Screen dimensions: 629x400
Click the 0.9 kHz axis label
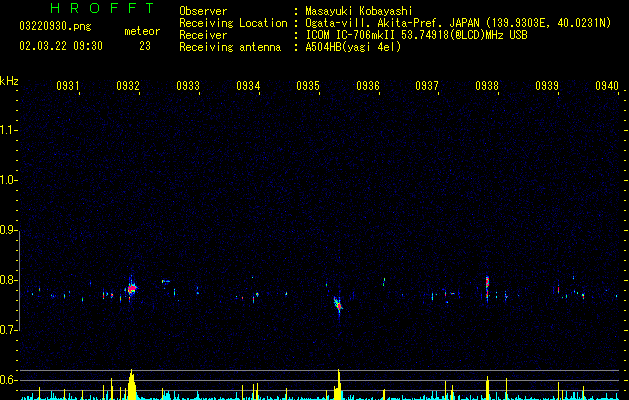8,230
